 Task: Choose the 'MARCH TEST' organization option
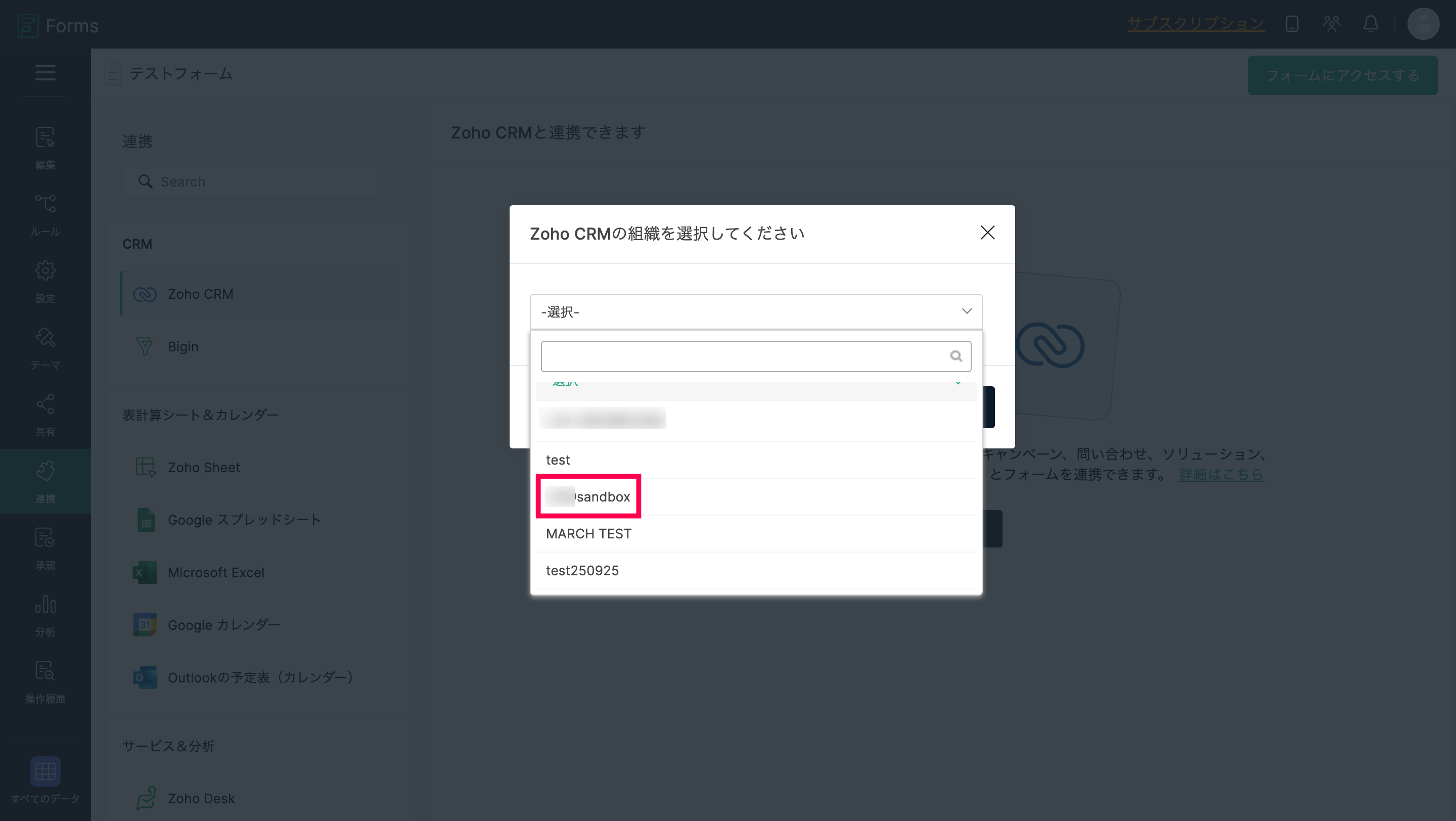tap(756, 534)
